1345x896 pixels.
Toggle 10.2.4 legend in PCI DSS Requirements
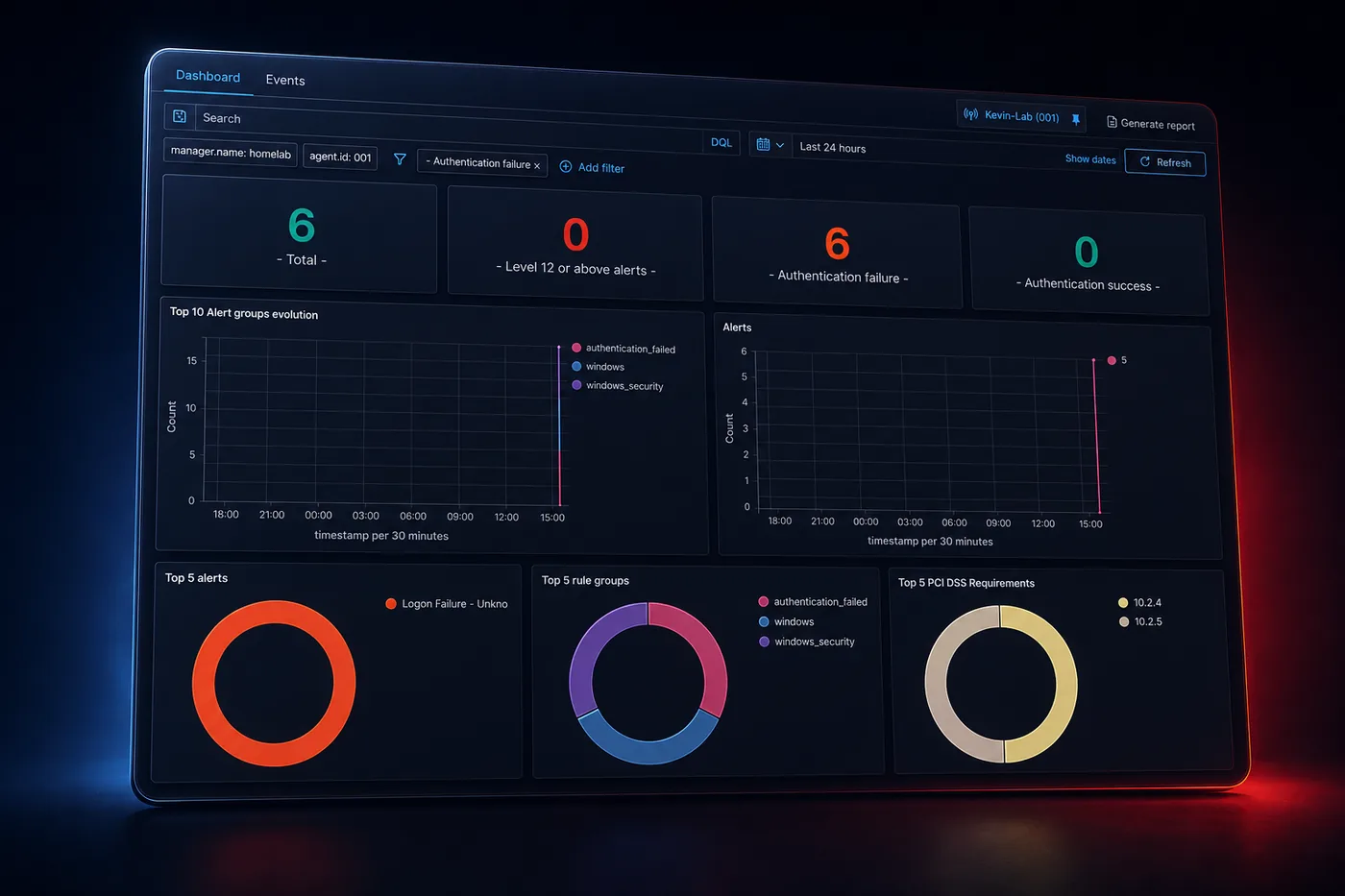pyautogui.click(x=1140, y=603)
